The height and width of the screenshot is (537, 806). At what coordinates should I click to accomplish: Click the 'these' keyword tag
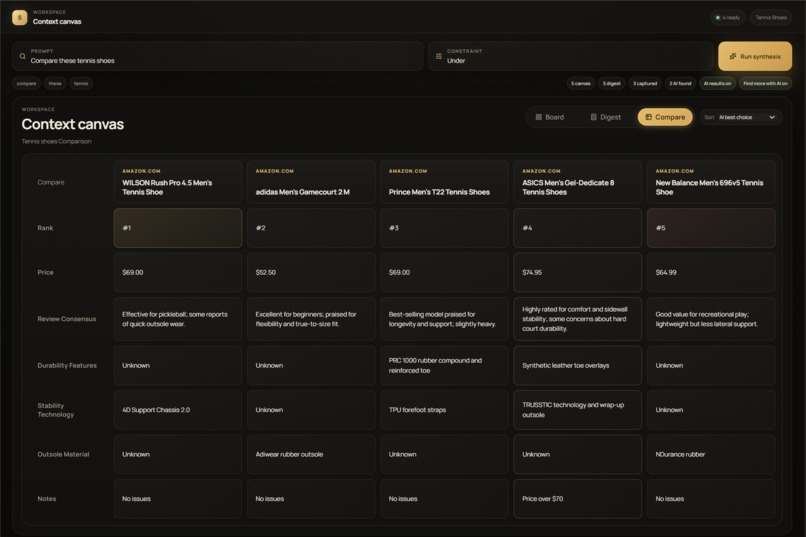(x=55, y=83)
